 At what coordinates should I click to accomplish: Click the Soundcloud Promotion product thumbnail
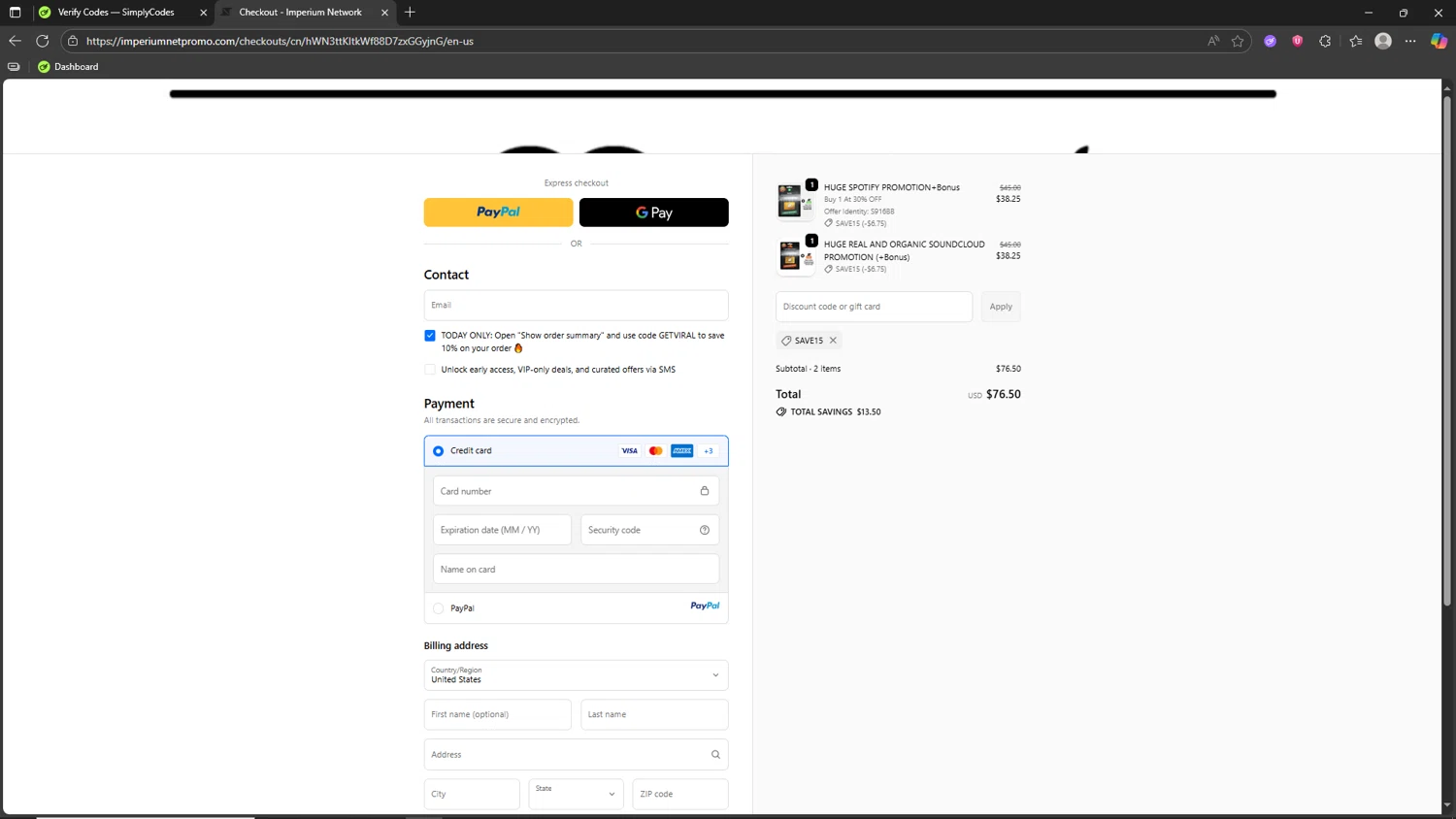[x=795, y=257]
